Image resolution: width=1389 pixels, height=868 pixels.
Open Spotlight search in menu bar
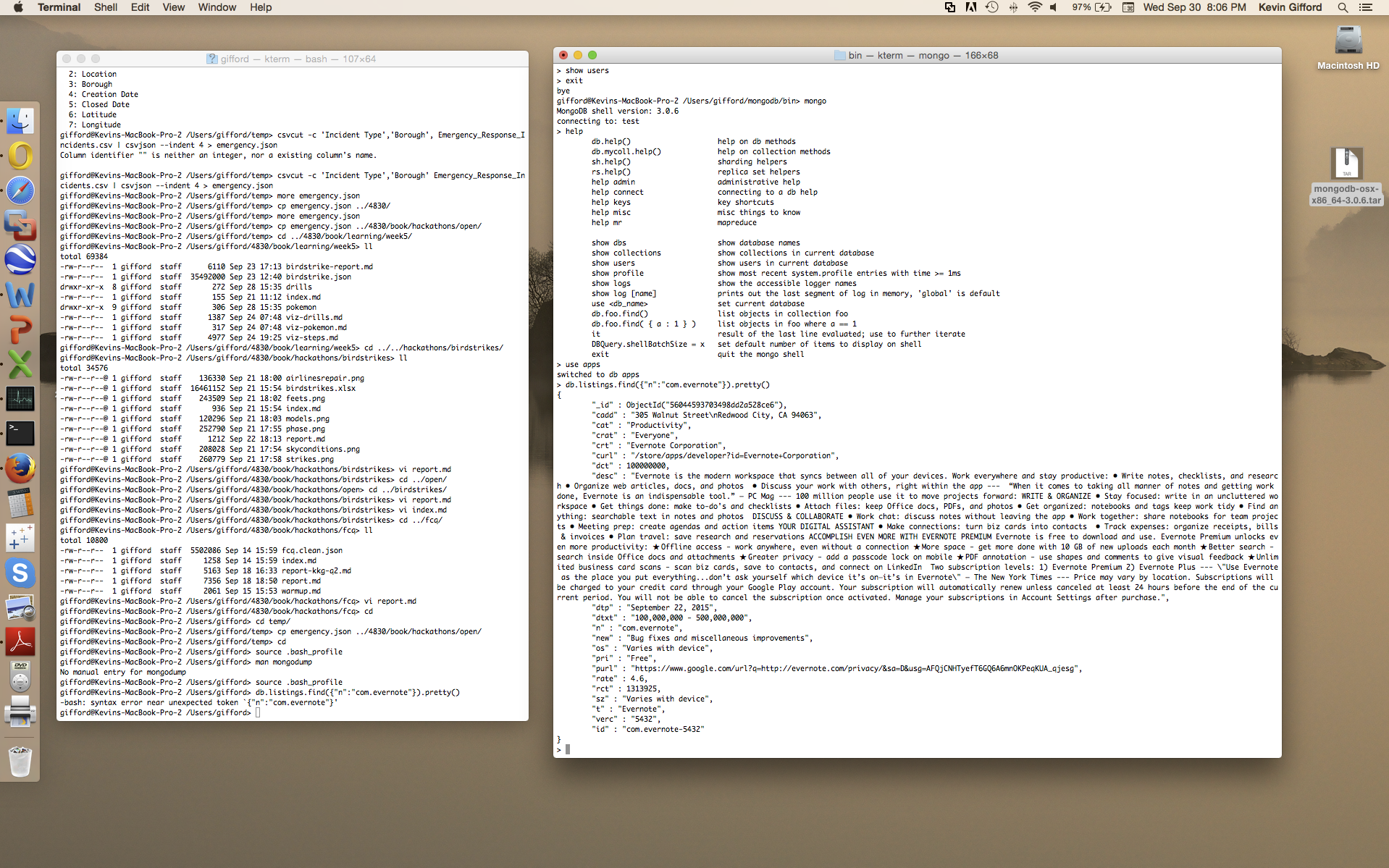tap(1342, 7)
